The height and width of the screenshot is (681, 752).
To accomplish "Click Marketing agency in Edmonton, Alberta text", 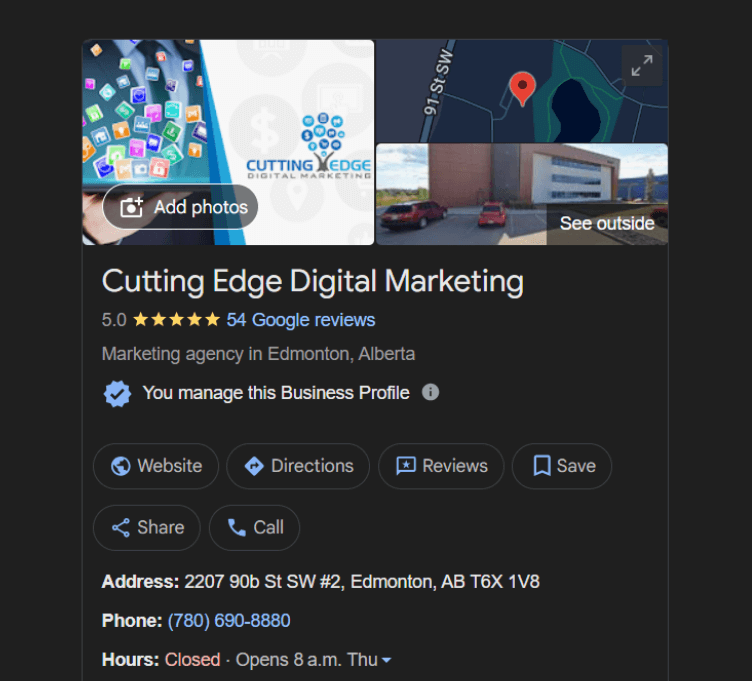I will (258, 354).
